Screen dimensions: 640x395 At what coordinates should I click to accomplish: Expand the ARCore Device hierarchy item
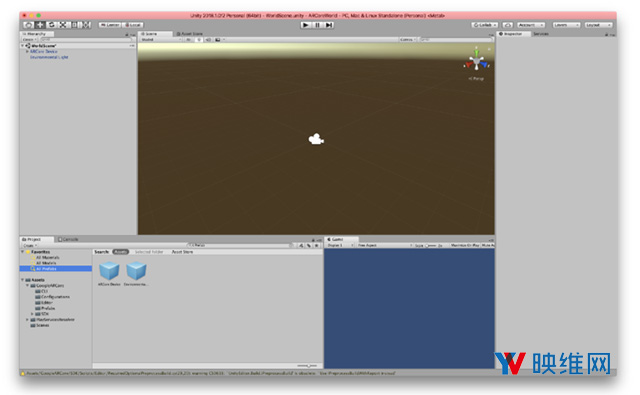(x=27, y=51)
